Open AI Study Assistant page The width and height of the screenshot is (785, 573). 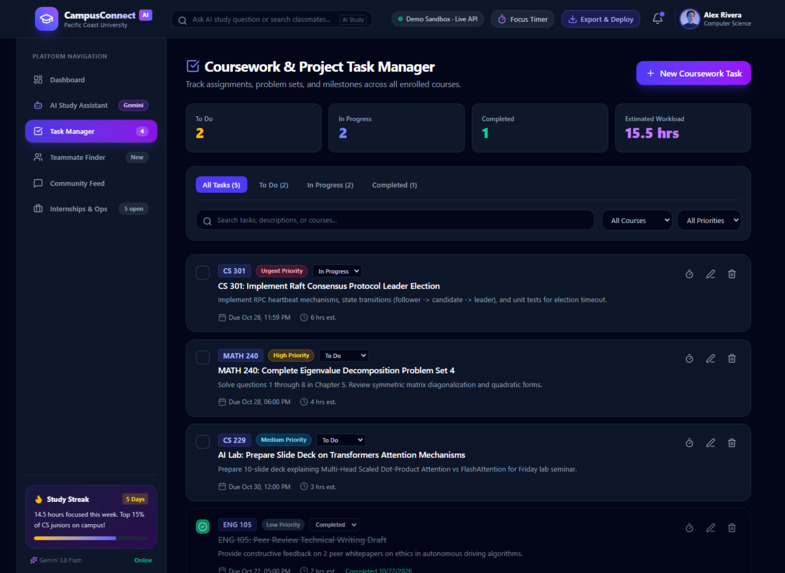point(91,105)
